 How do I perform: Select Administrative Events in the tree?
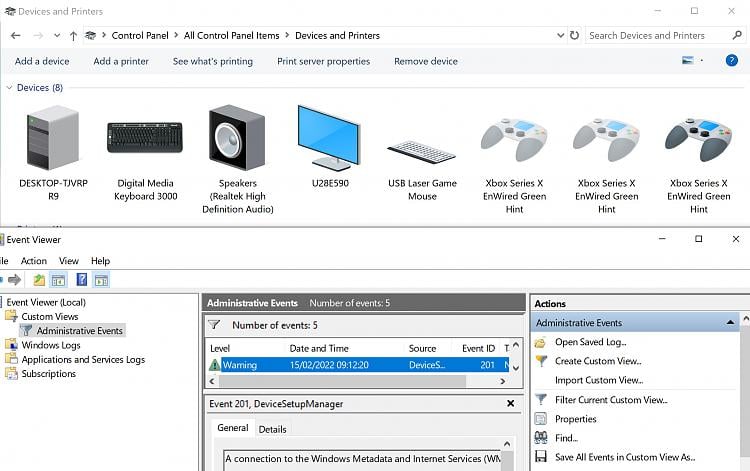(79, 331)
